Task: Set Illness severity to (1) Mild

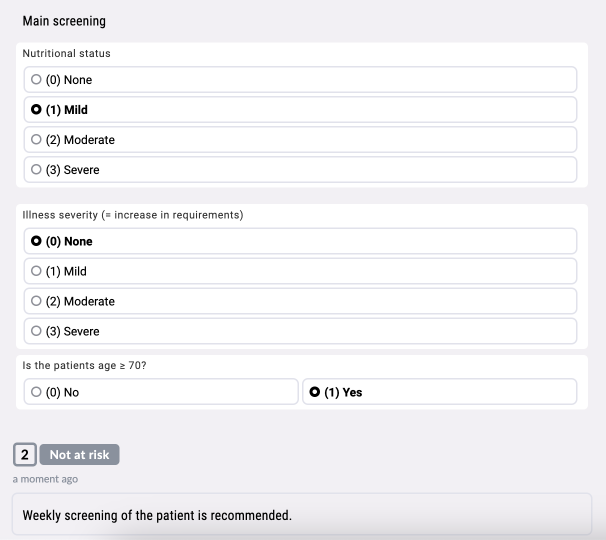Action: (x=300, y=271)
